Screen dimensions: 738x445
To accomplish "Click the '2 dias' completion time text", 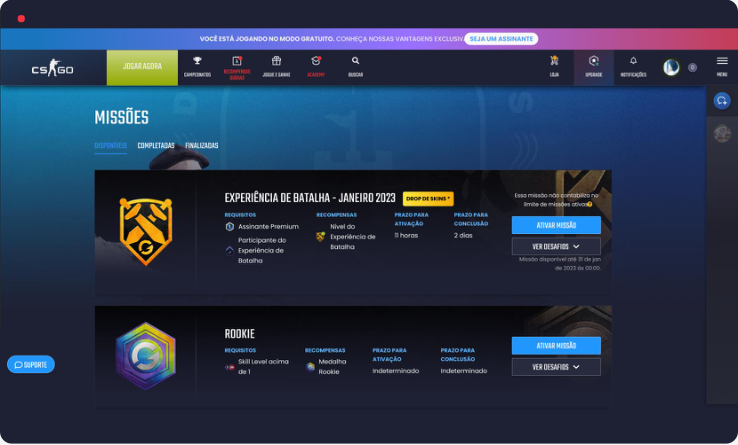I will [x=463, y=235].
